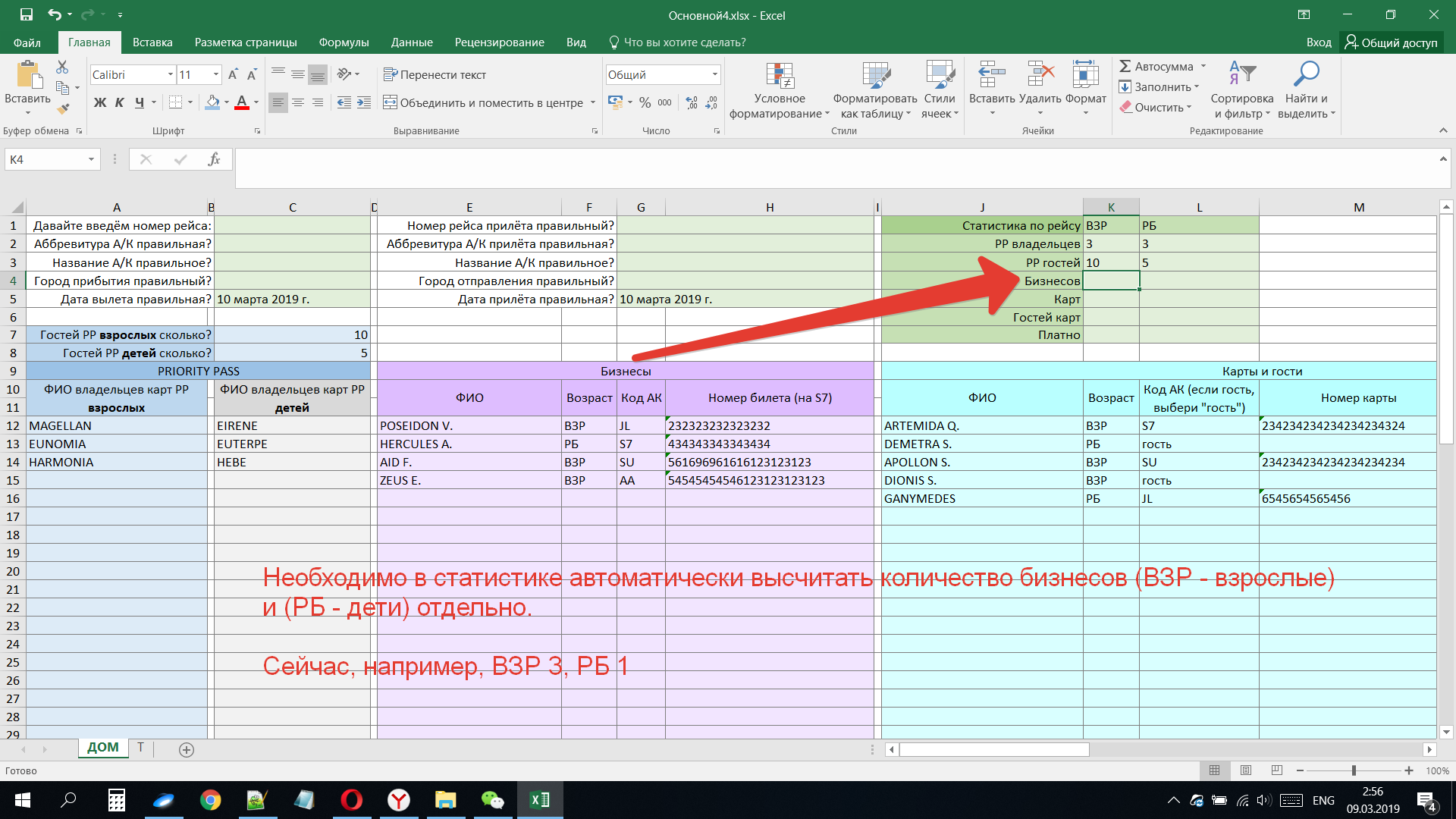
Task: Align text to the middle vertically
Action: click(298, 74)
